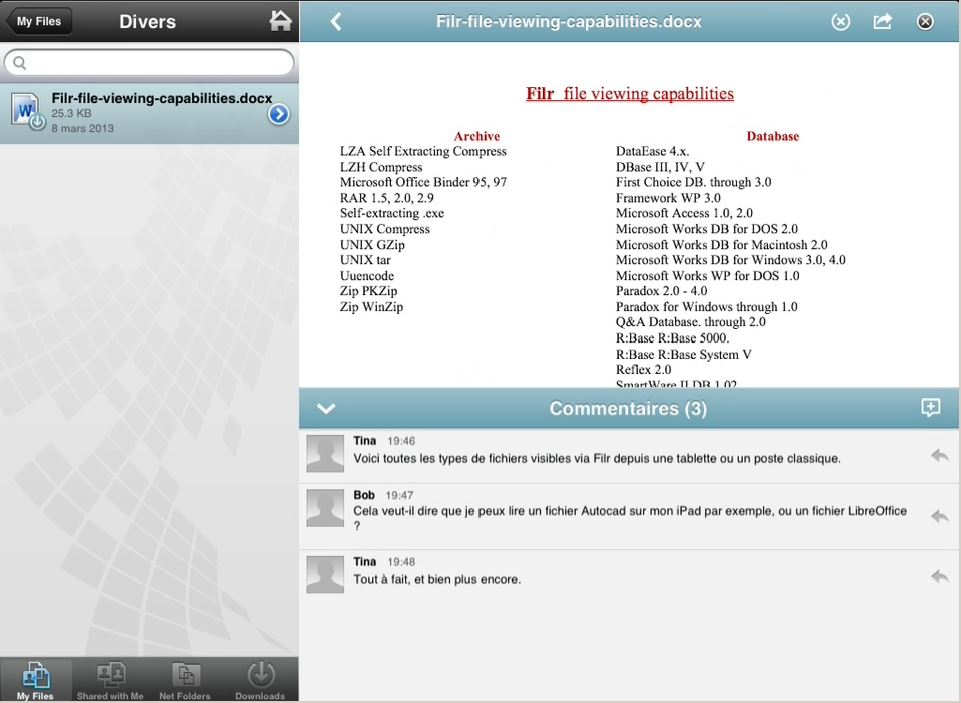The width and height of the screenshot is (961, 703).
Task: Click 'DataEase 4.x.' entry
Action: pos(652,151)
